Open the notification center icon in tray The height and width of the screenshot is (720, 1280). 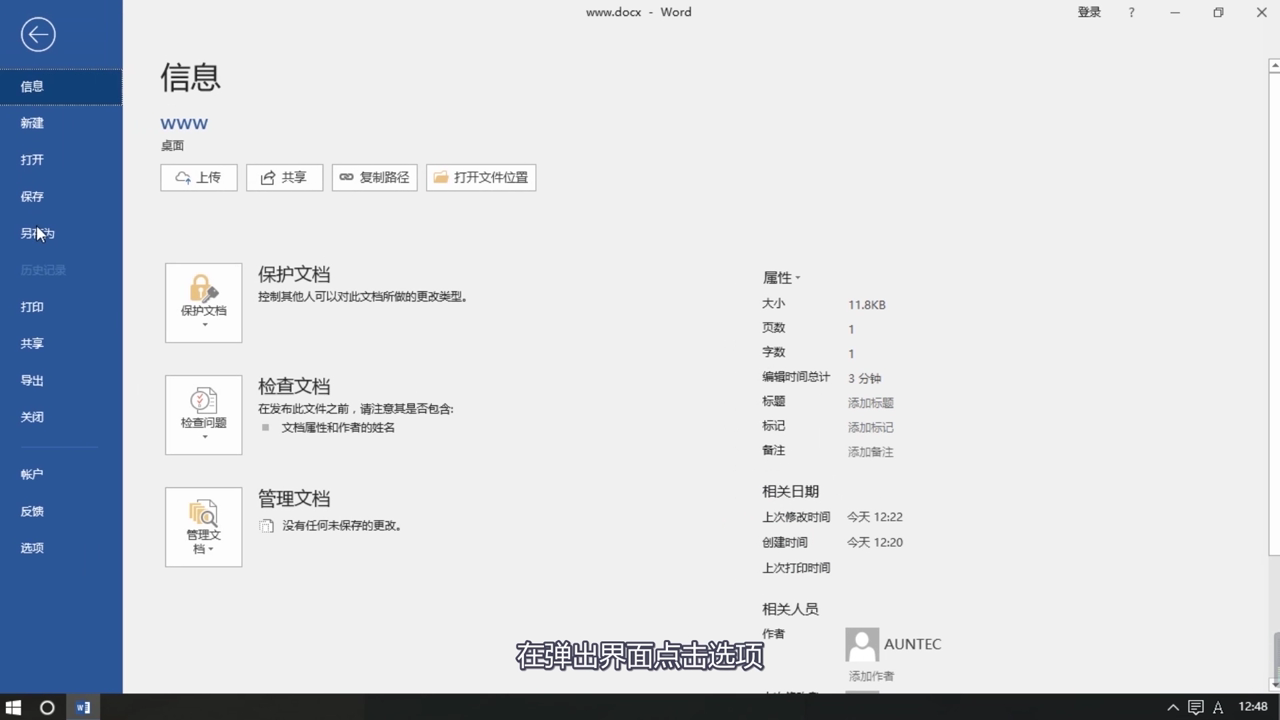coord(1196,708)
